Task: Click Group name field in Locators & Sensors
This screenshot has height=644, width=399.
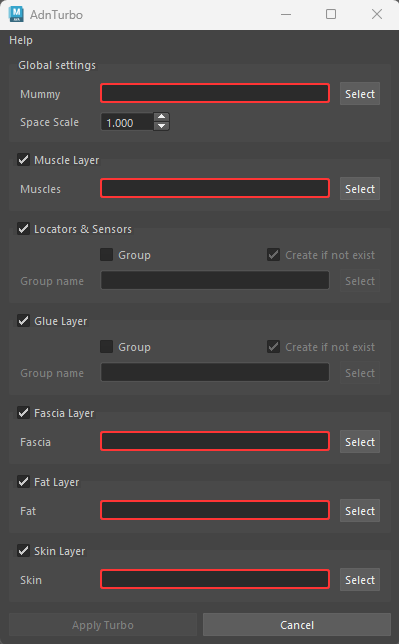Action: click(x=215, y=280)
